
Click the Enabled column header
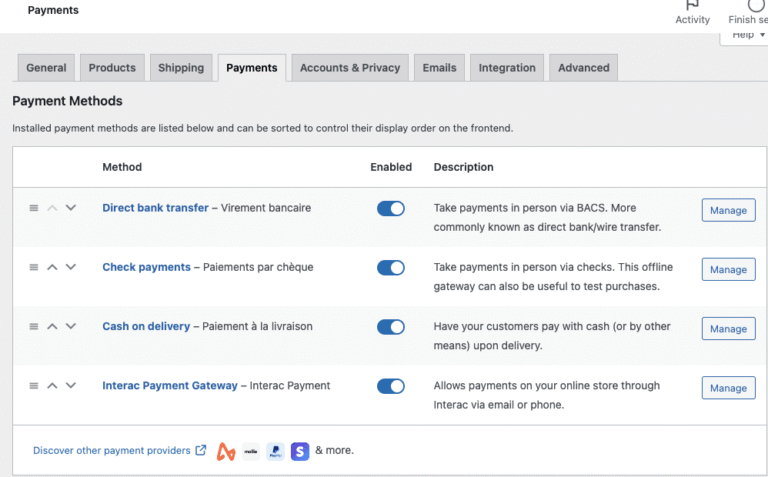pyautogui.click(x=391, y=167)
